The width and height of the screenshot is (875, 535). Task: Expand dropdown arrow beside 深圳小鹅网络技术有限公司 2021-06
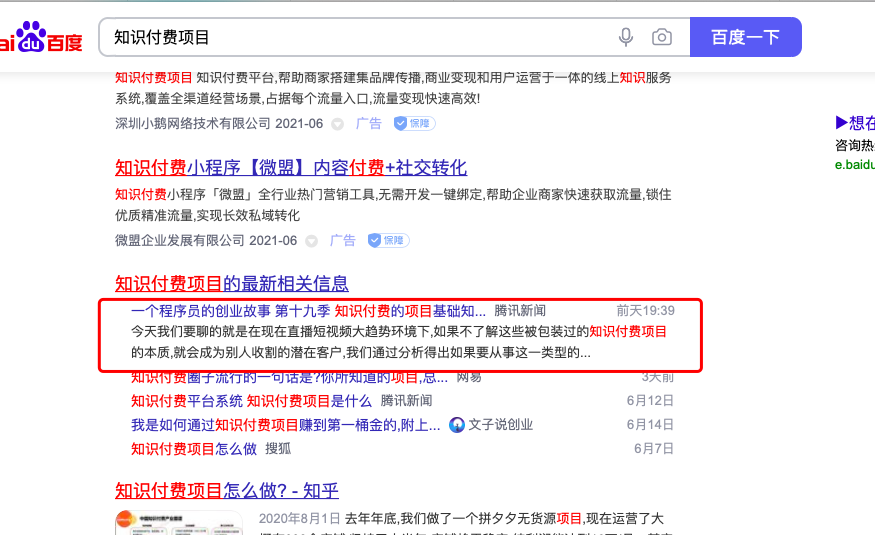pyautogui.click(x=338, y=124)
